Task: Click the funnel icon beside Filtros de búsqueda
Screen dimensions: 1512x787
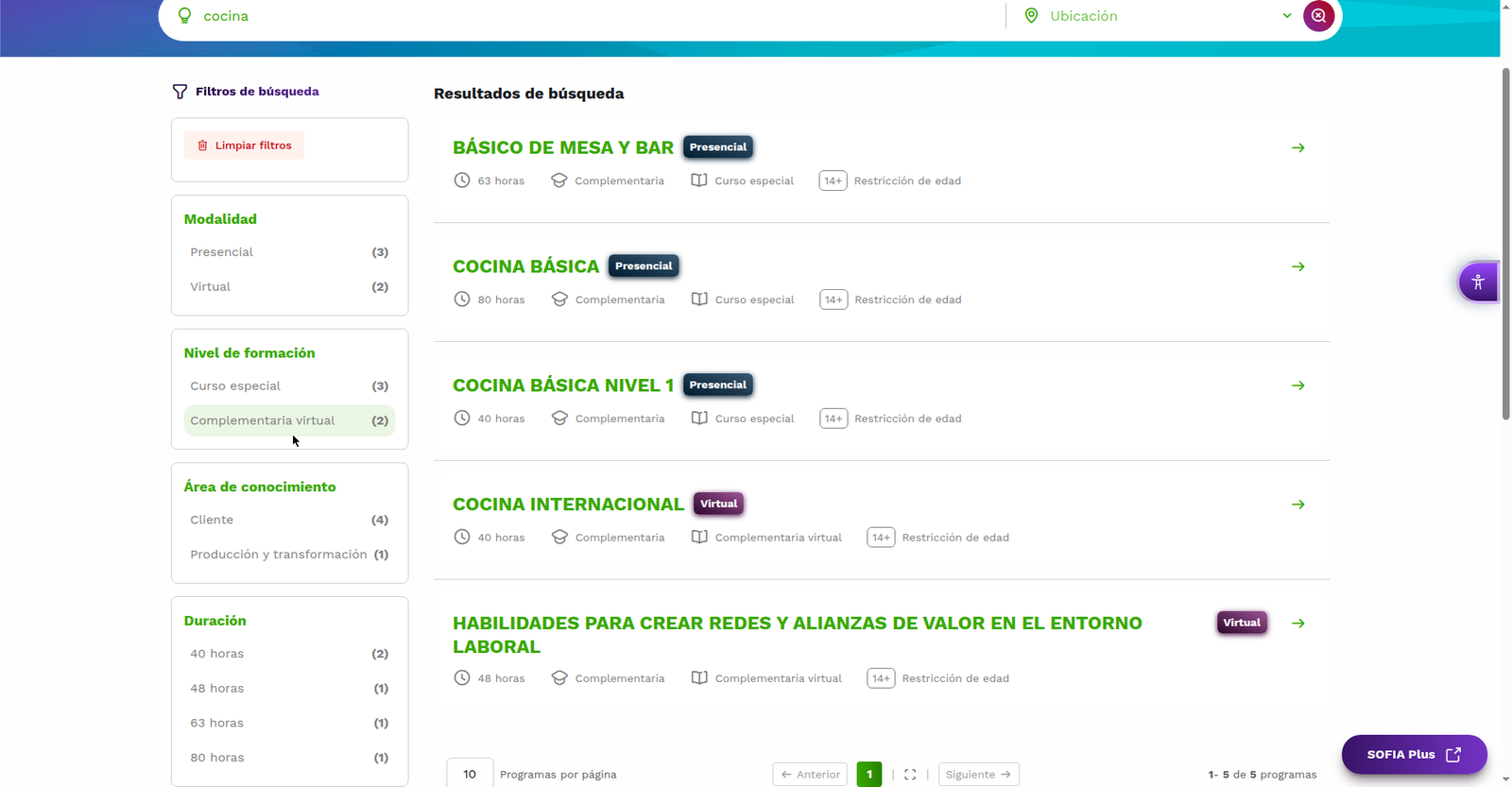Action: 180,92
